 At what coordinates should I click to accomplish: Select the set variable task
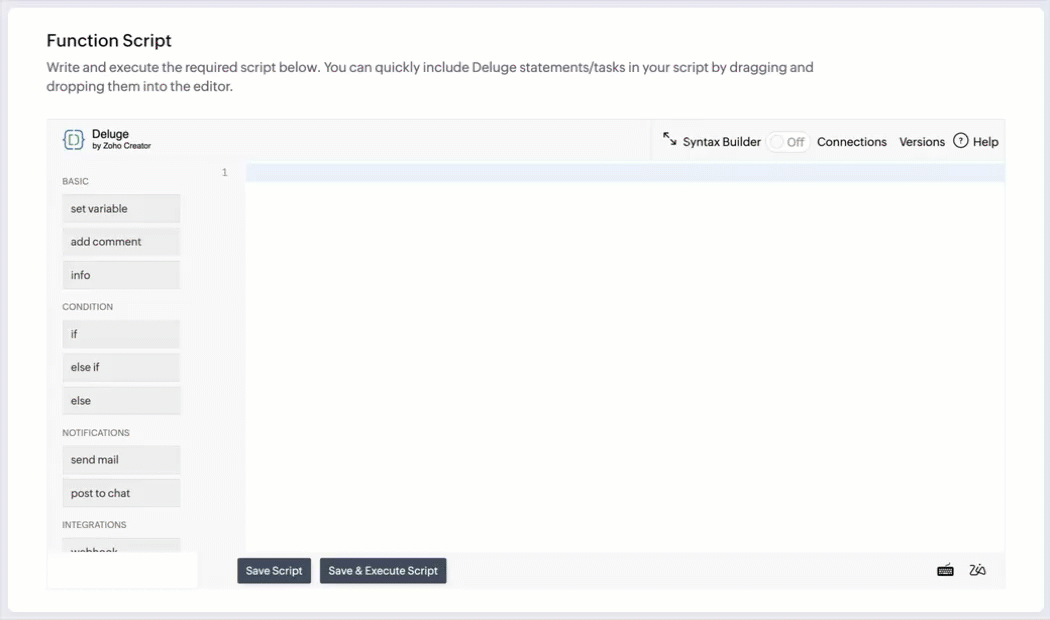tap(121, 209)
